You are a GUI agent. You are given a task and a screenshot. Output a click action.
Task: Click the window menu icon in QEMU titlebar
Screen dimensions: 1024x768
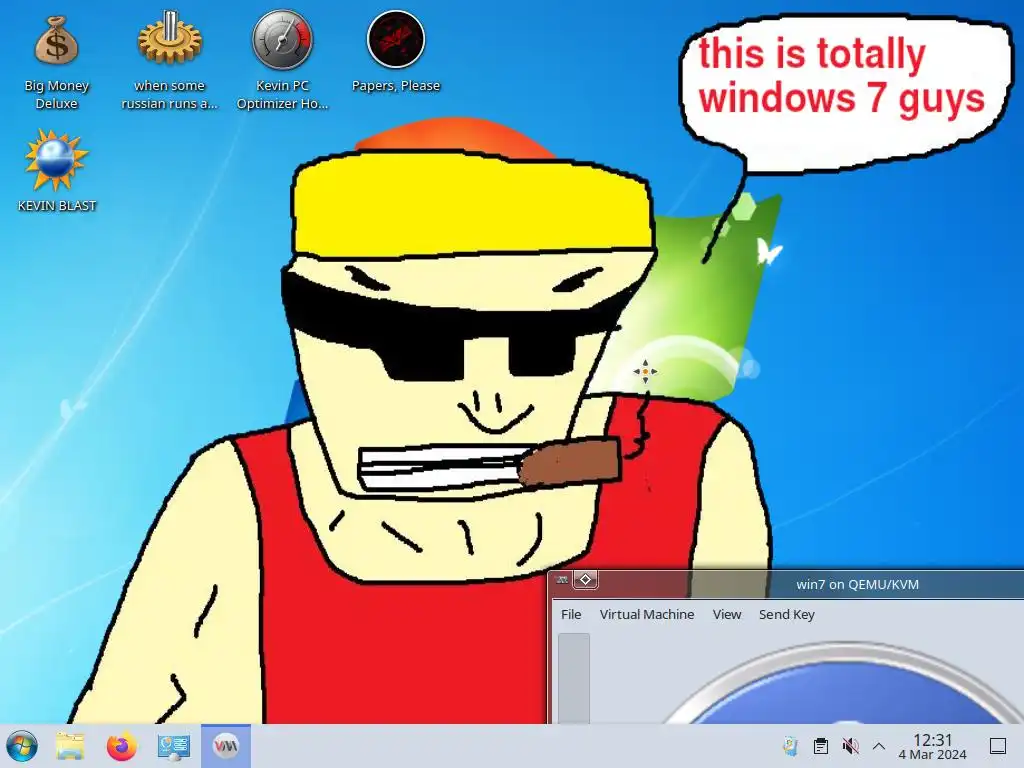(562, 580)
